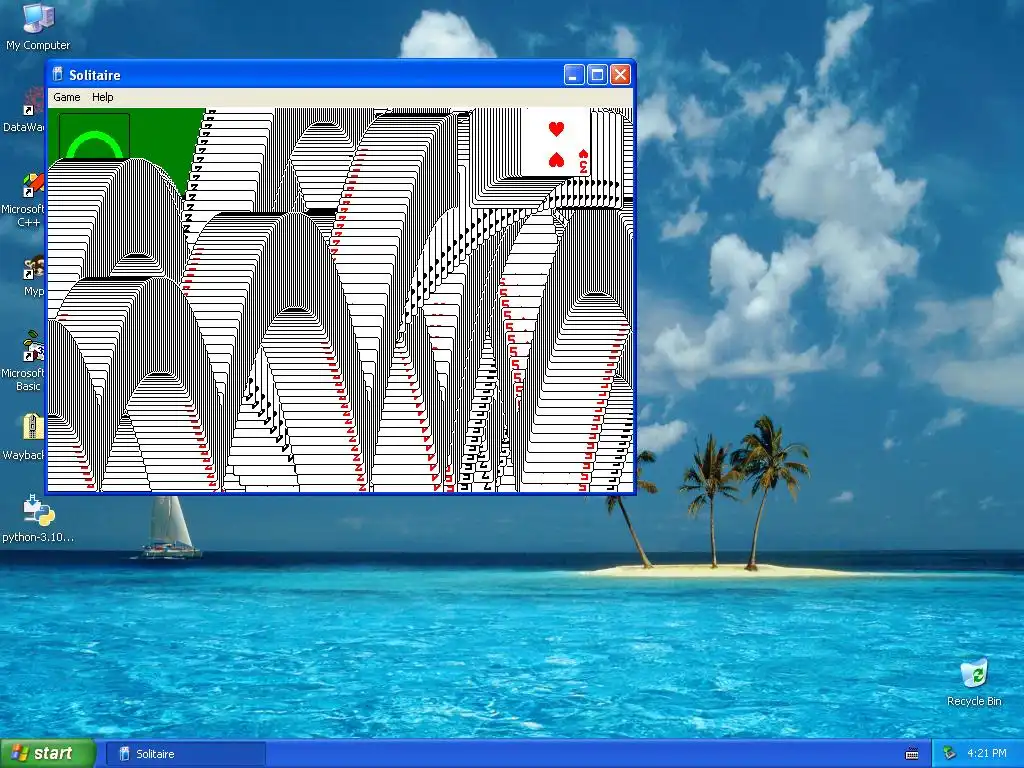Select the Recycle Bin desktop icon

pyautogui.click(x=974, y=683)
